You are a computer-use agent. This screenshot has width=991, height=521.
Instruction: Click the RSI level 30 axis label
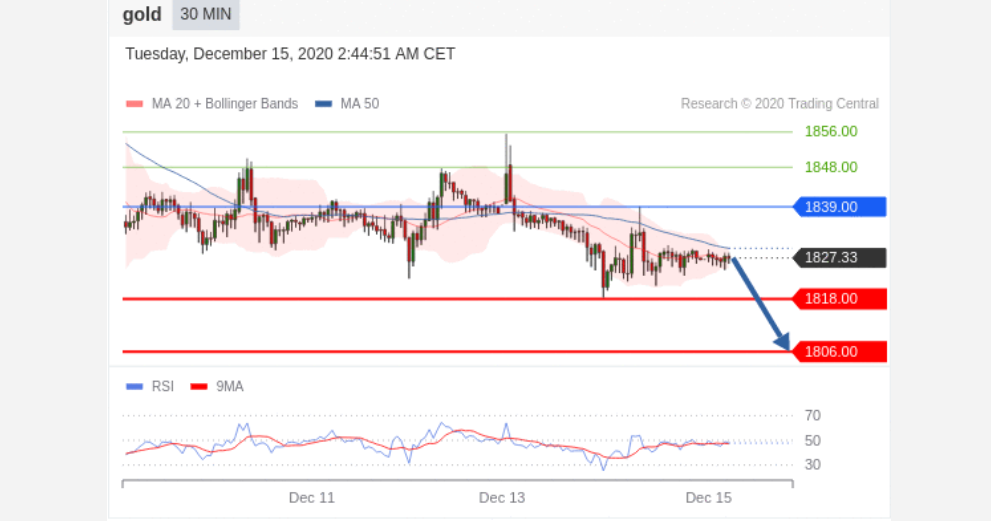pos(813,465)
